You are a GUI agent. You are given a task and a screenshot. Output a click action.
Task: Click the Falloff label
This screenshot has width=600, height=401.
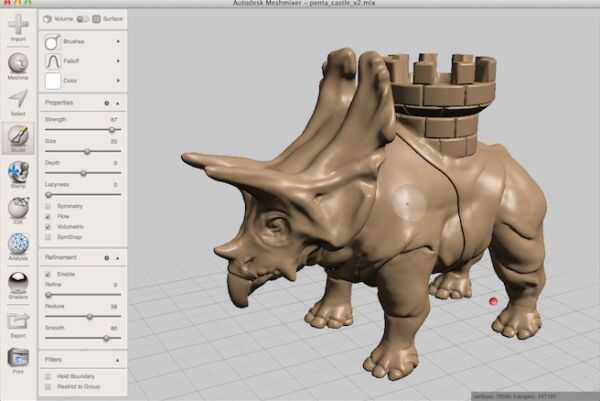71,61
